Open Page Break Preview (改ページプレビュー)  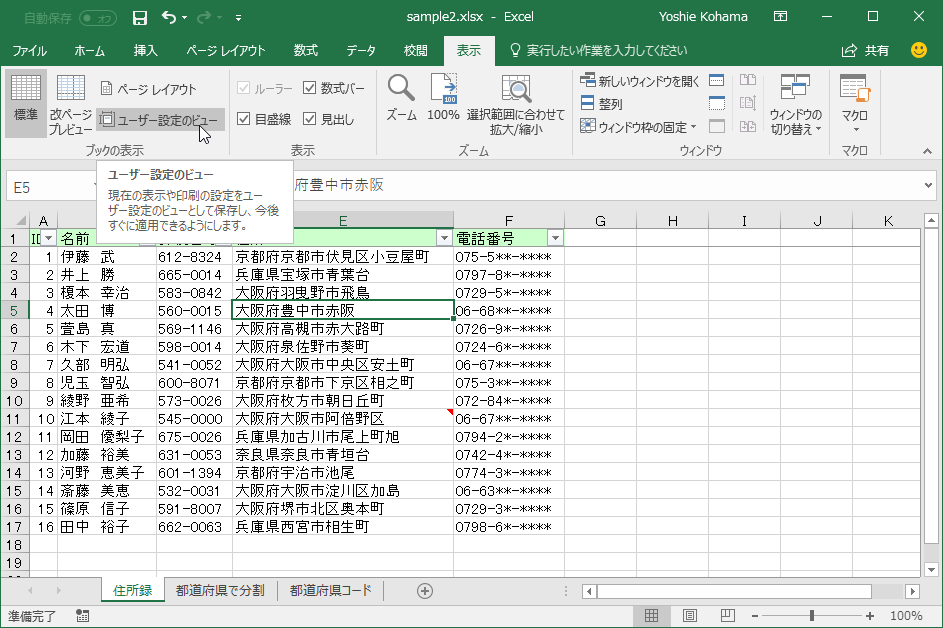(70, 104)
